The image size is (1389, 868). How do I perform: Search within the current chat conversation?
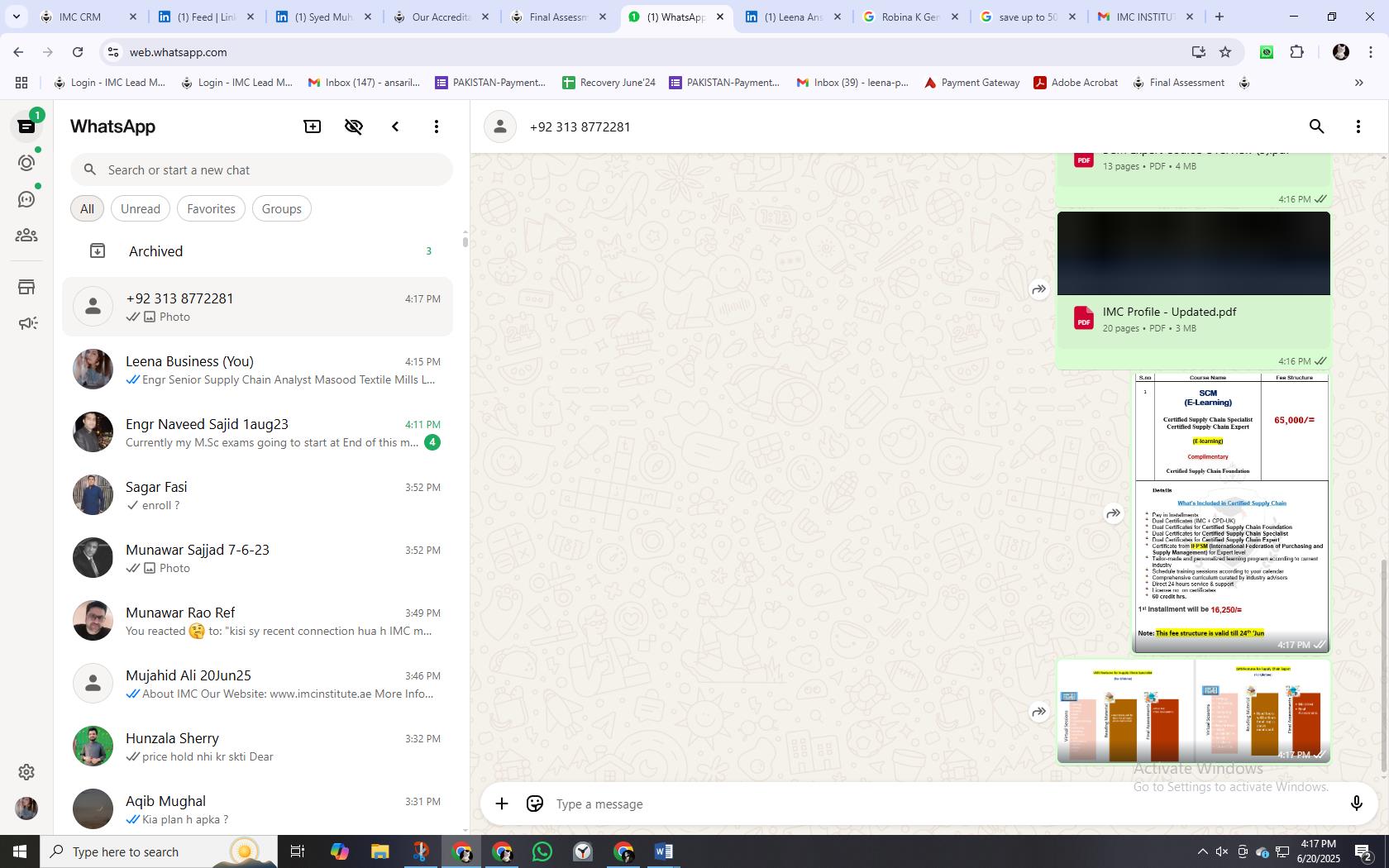pos(1317,126)
